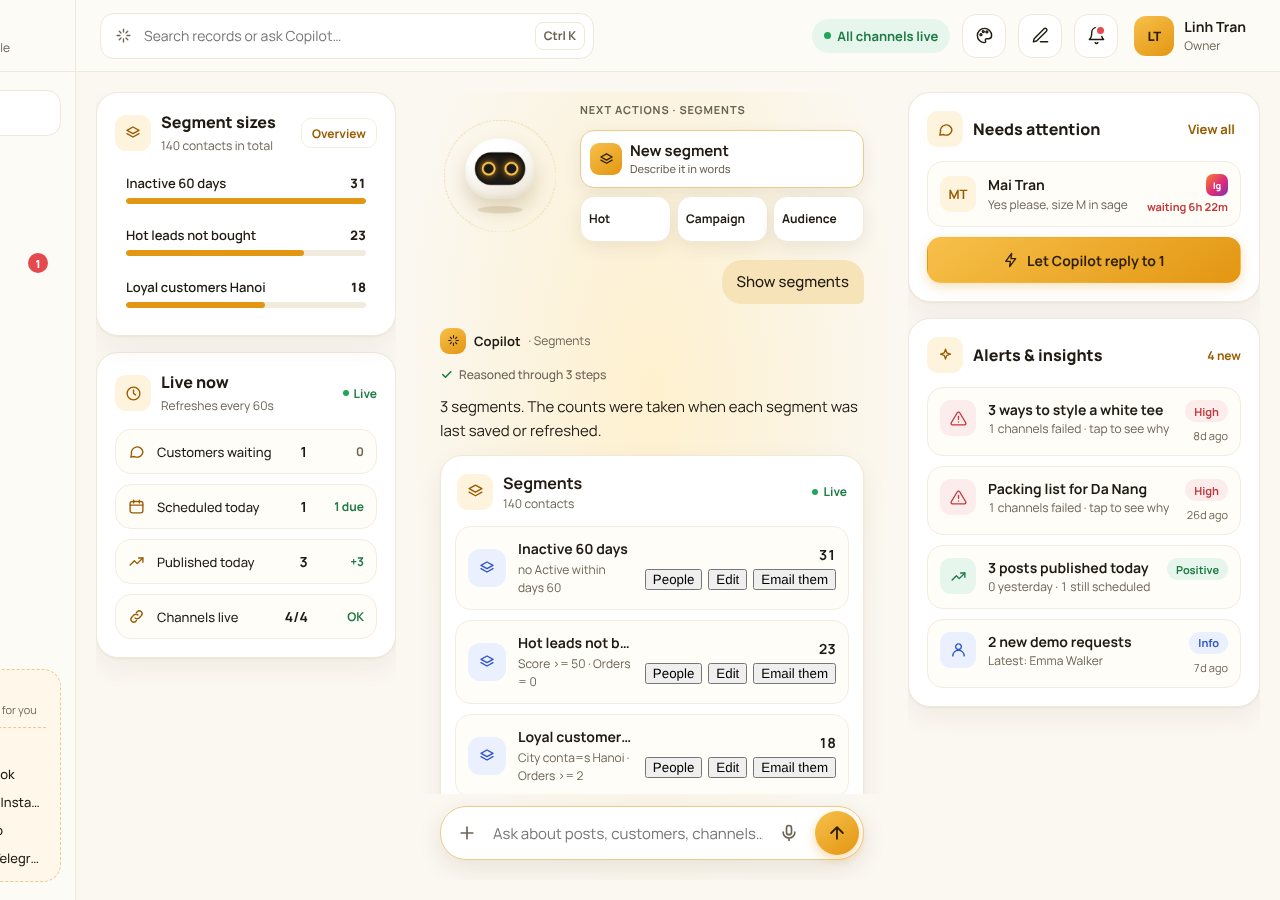The image size is (1280, 900).
Task: Click the Copilot robot avatar
Action: tap(499, 174)
